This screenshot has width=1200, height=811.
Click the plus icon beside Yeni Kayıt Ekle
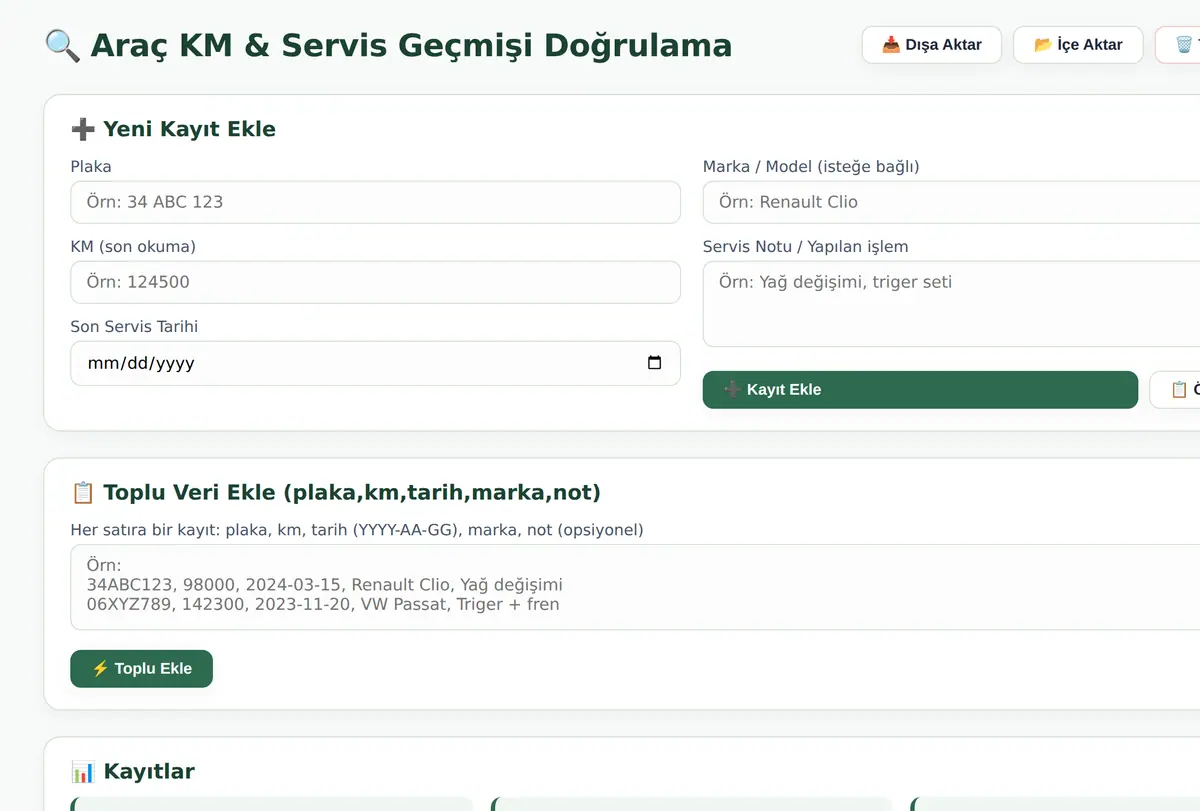pyautogui.click(x=83, y=129)
